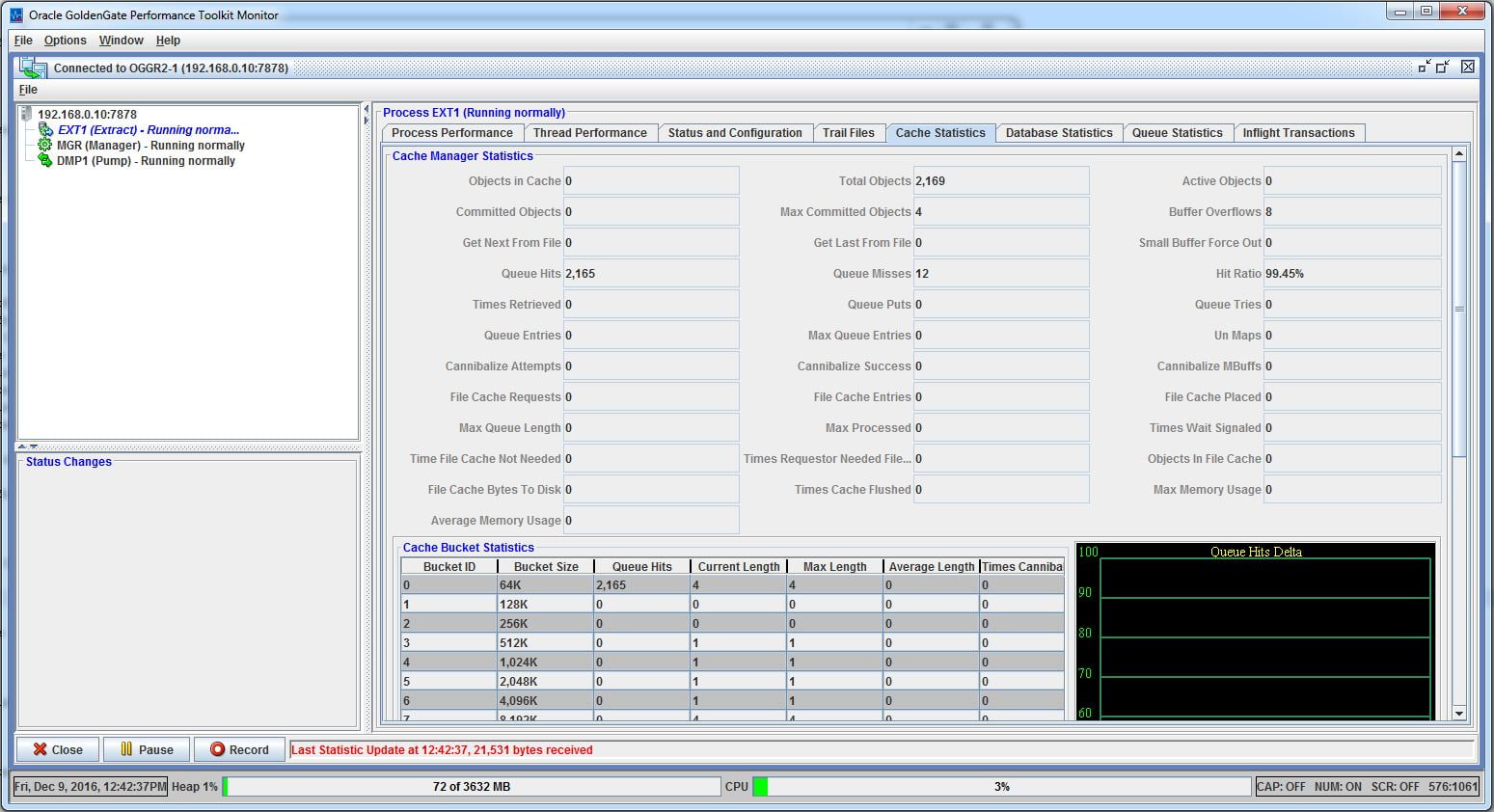Click the Bucket Size column header

(545, 566)
